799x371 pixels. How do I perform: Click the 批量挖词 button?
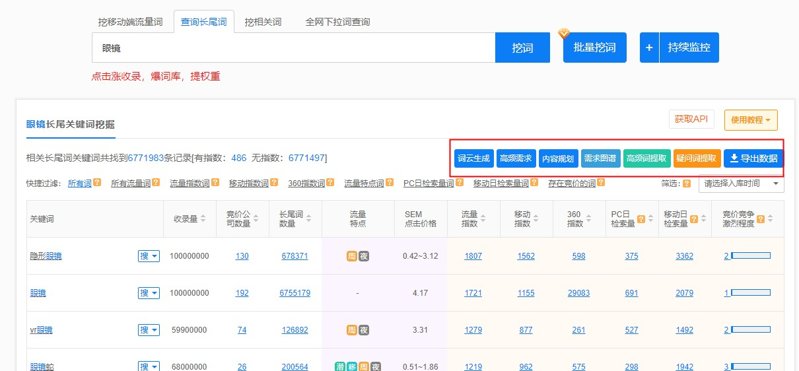pos(595,47)
